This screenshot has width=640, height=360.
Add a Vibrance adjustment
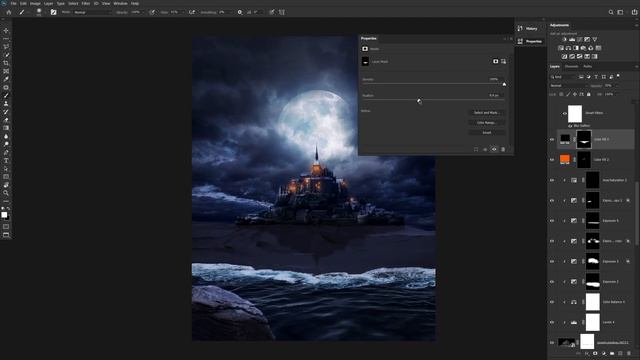tap(595, 40)
